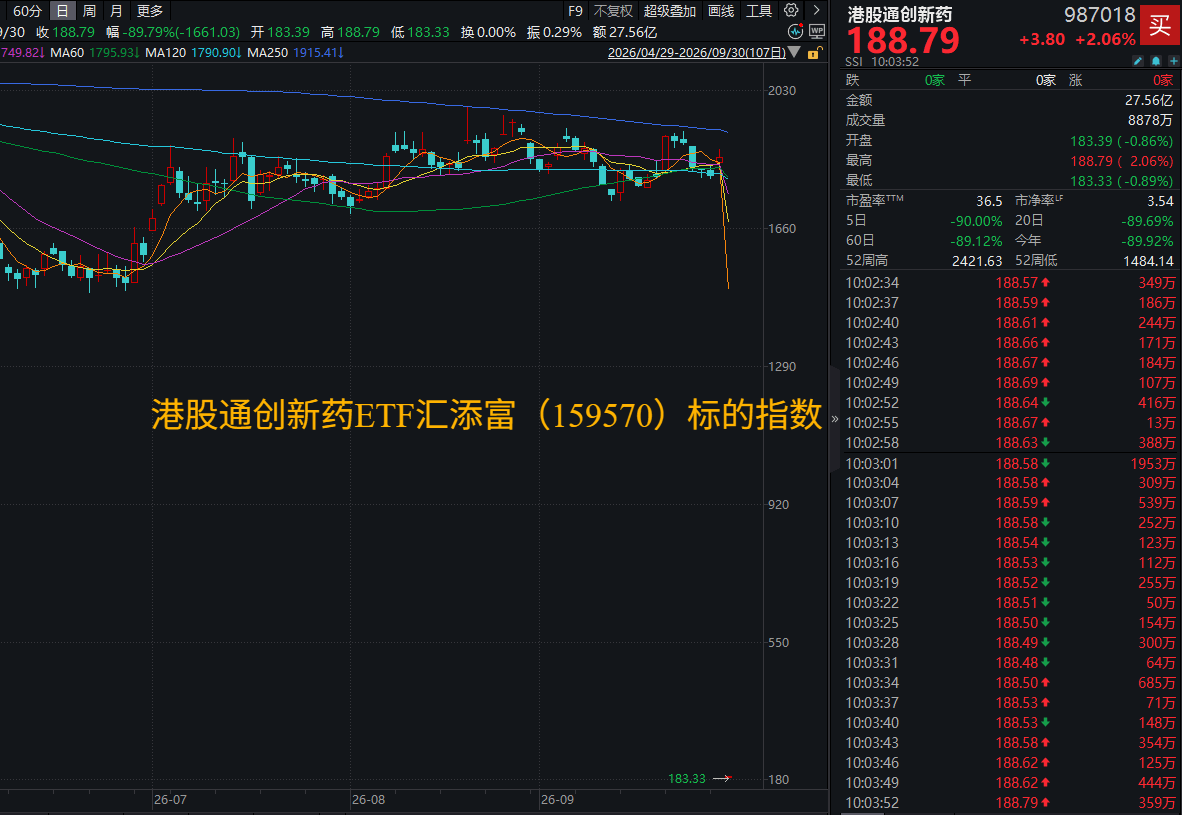
Task: Set price alert with bell icon
Action: [1156, 60]
